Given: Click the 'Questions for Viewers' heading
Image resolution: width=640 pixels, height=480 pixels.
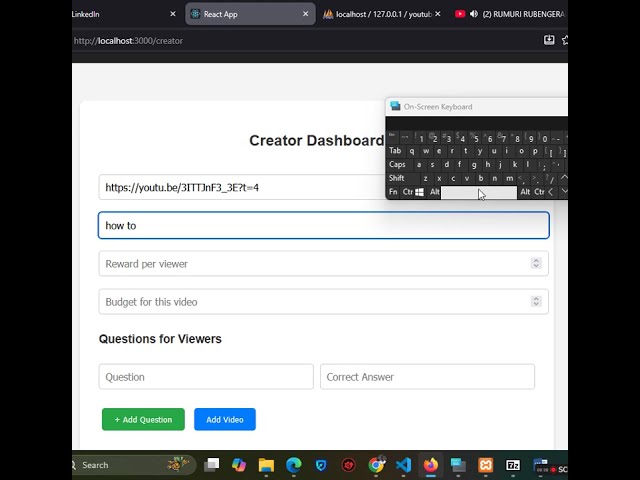Looking at the screenshot, I should pos(160,339).
